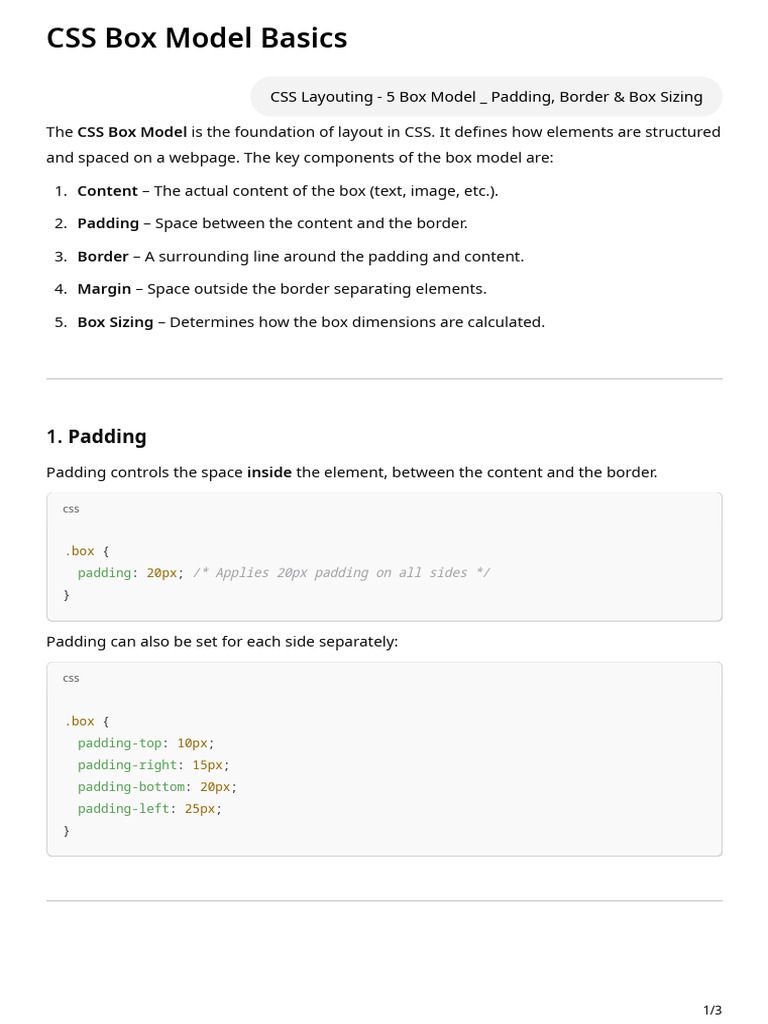Click the "CSS Box Model Basics" title
Viewport: 768px width, 1024px height.
click(x=197, y=39)
